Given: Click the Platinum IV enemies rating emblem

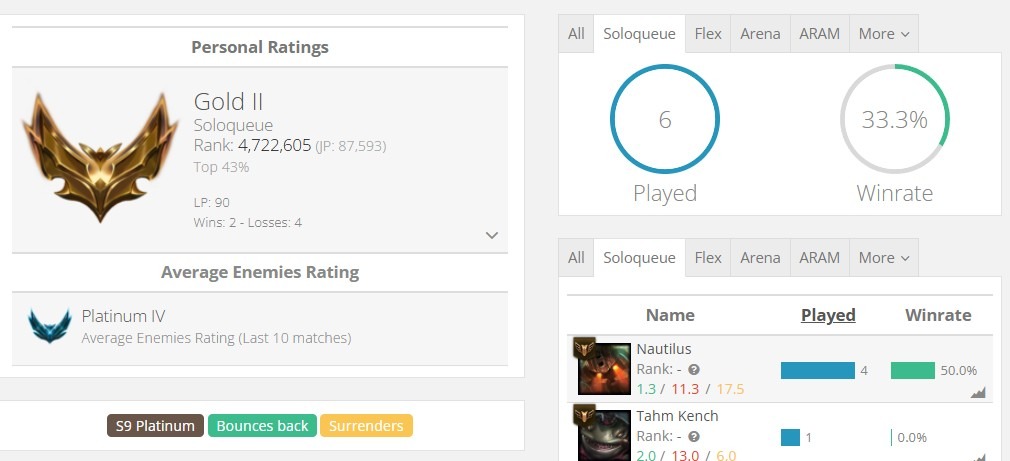Looking at the screenshot, I should 50,325.
